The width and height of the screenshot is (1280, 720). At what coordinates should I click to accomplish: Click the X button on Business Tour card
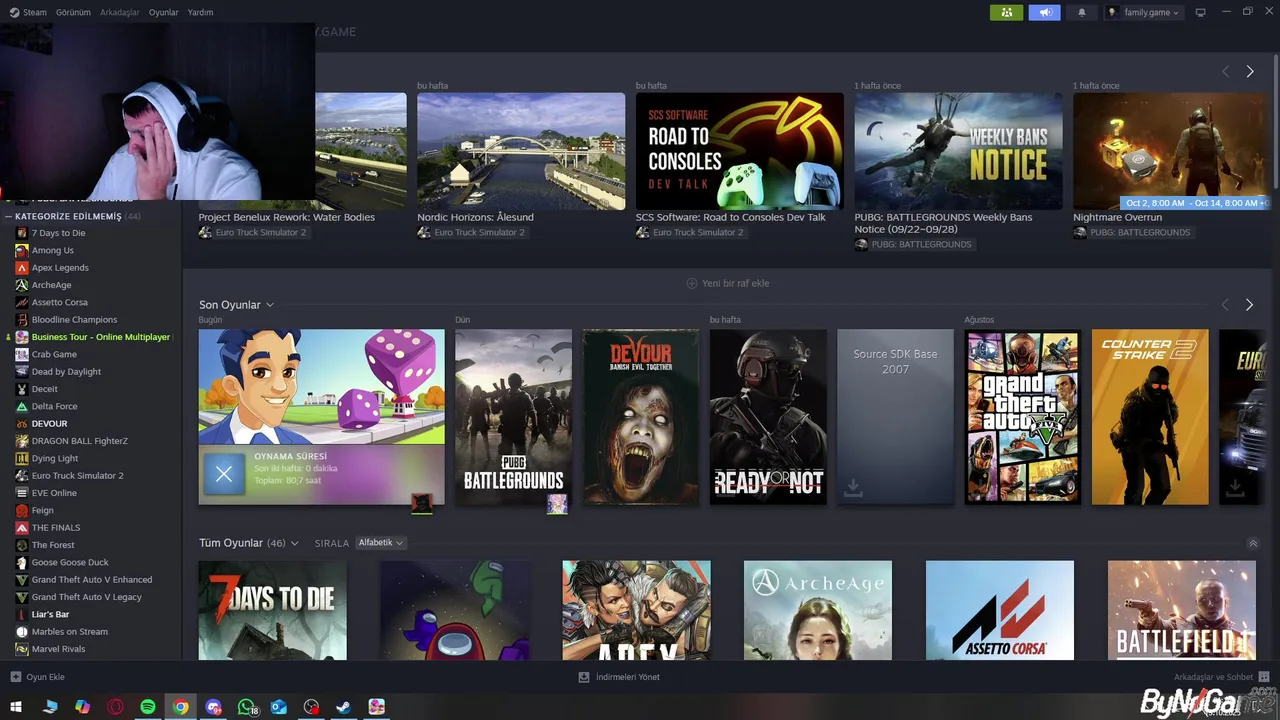(x=224, y=474)
